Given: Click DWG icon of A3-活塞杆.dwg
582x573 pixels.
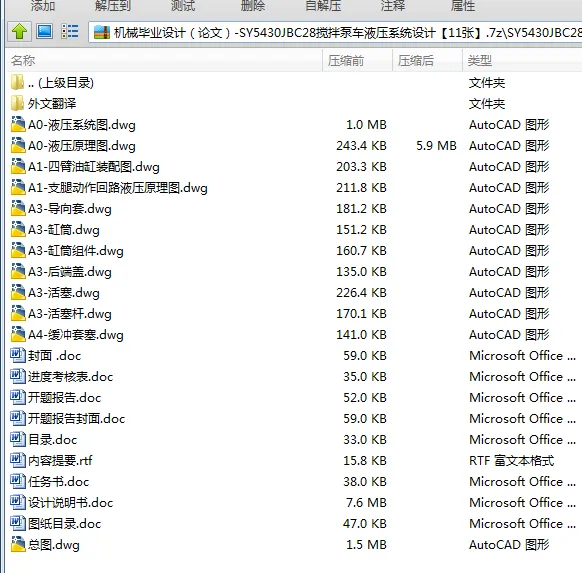Looking at the screenshot, I should [x=18, y=313].
